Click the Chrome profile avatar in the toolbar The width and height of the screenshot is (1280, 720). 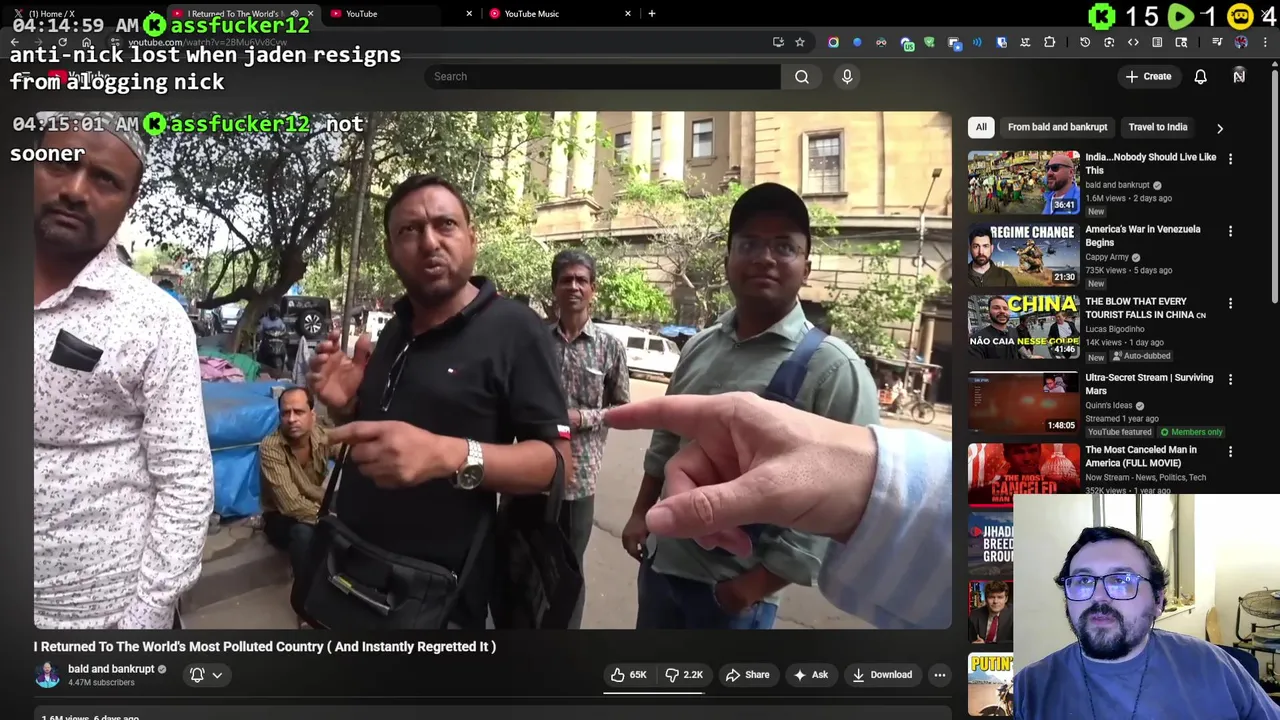1241,42
